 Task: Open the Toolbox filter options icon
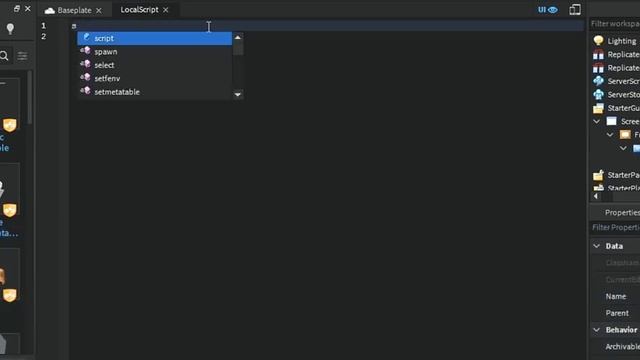(x=22, y=56)
